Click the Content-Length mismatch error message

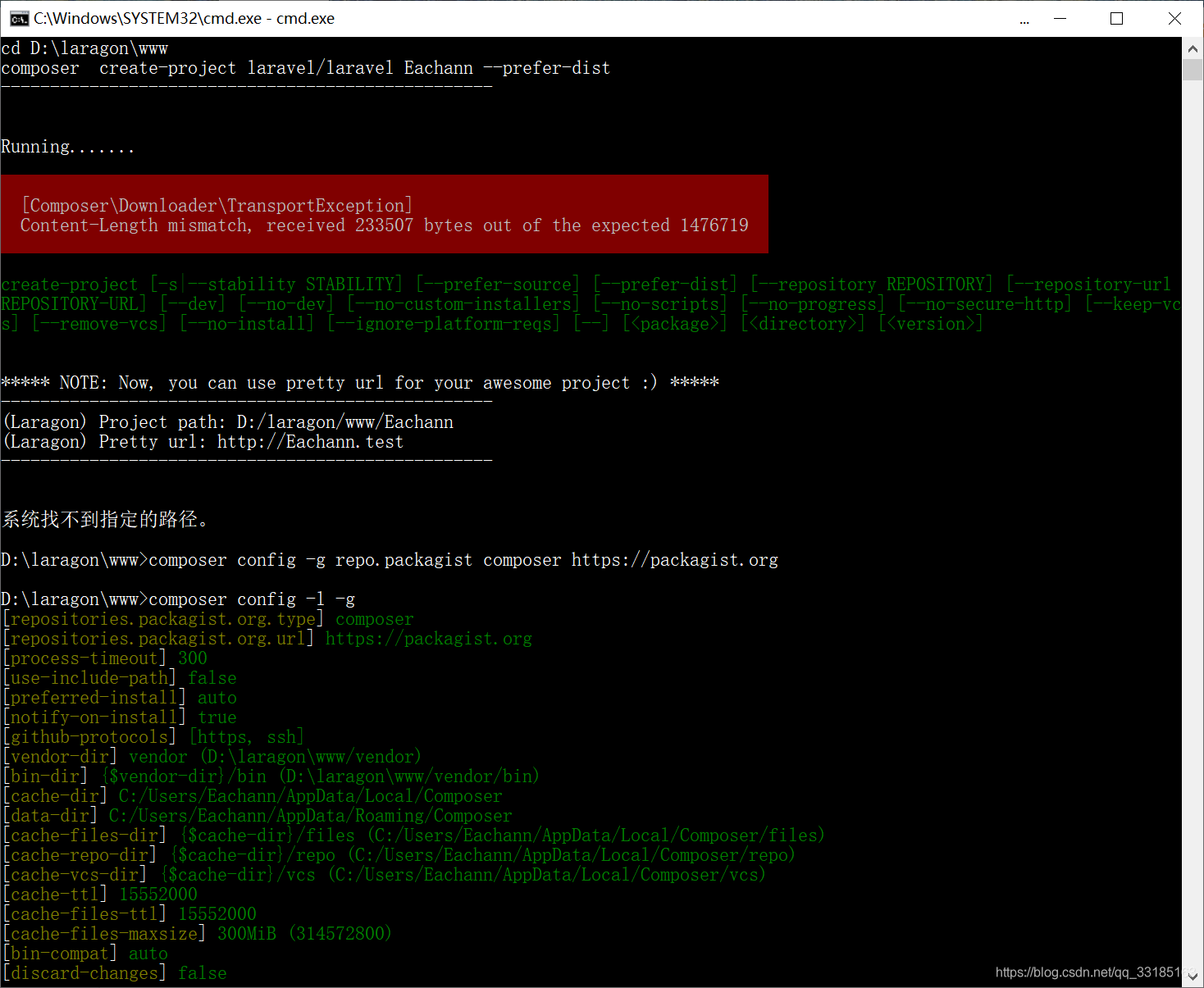pyautogui.click(x=385, y=225)
